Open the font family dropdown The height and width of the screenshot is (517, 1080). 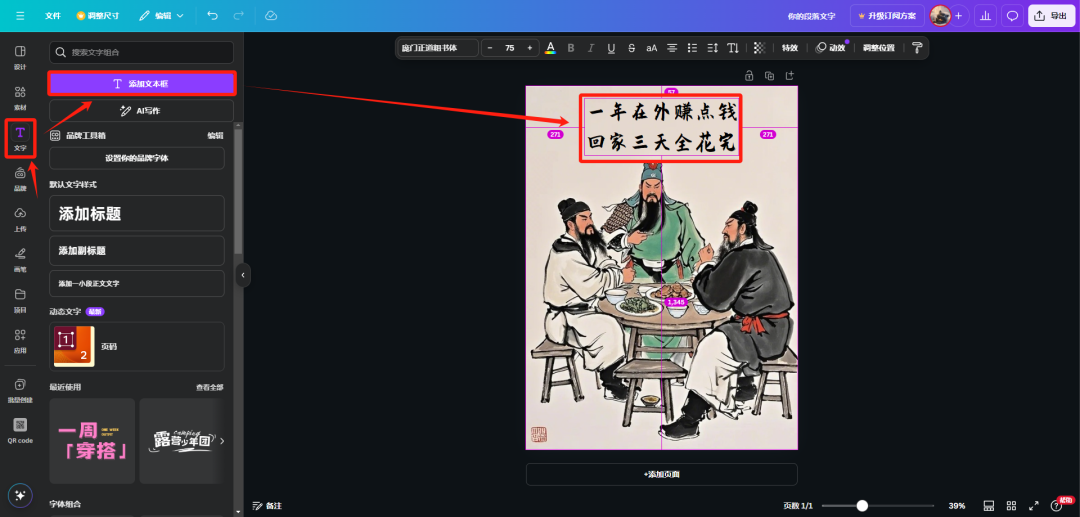click(x=436, y=48)
